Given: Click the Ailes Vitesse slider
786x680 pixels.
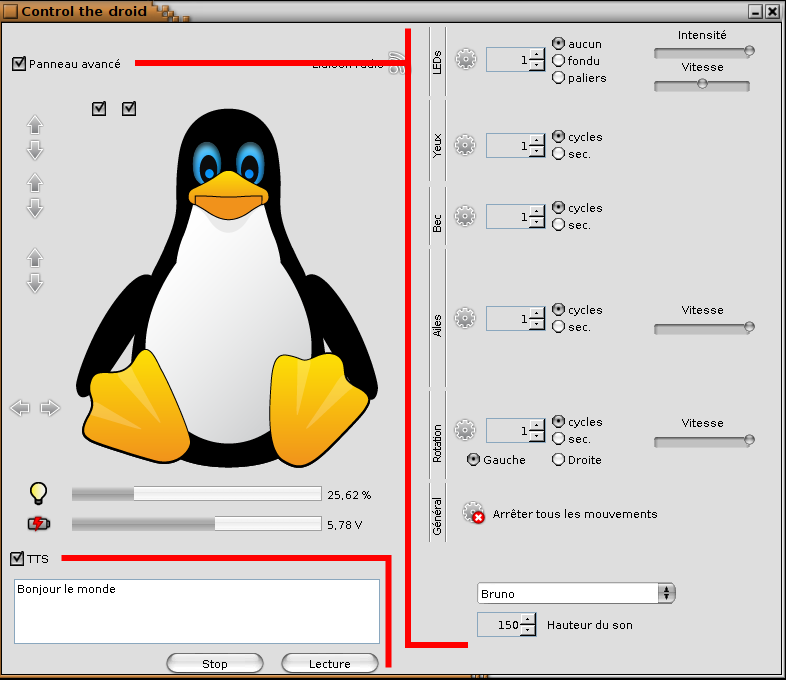Looking at the screenshot, I should pos(704,328).
